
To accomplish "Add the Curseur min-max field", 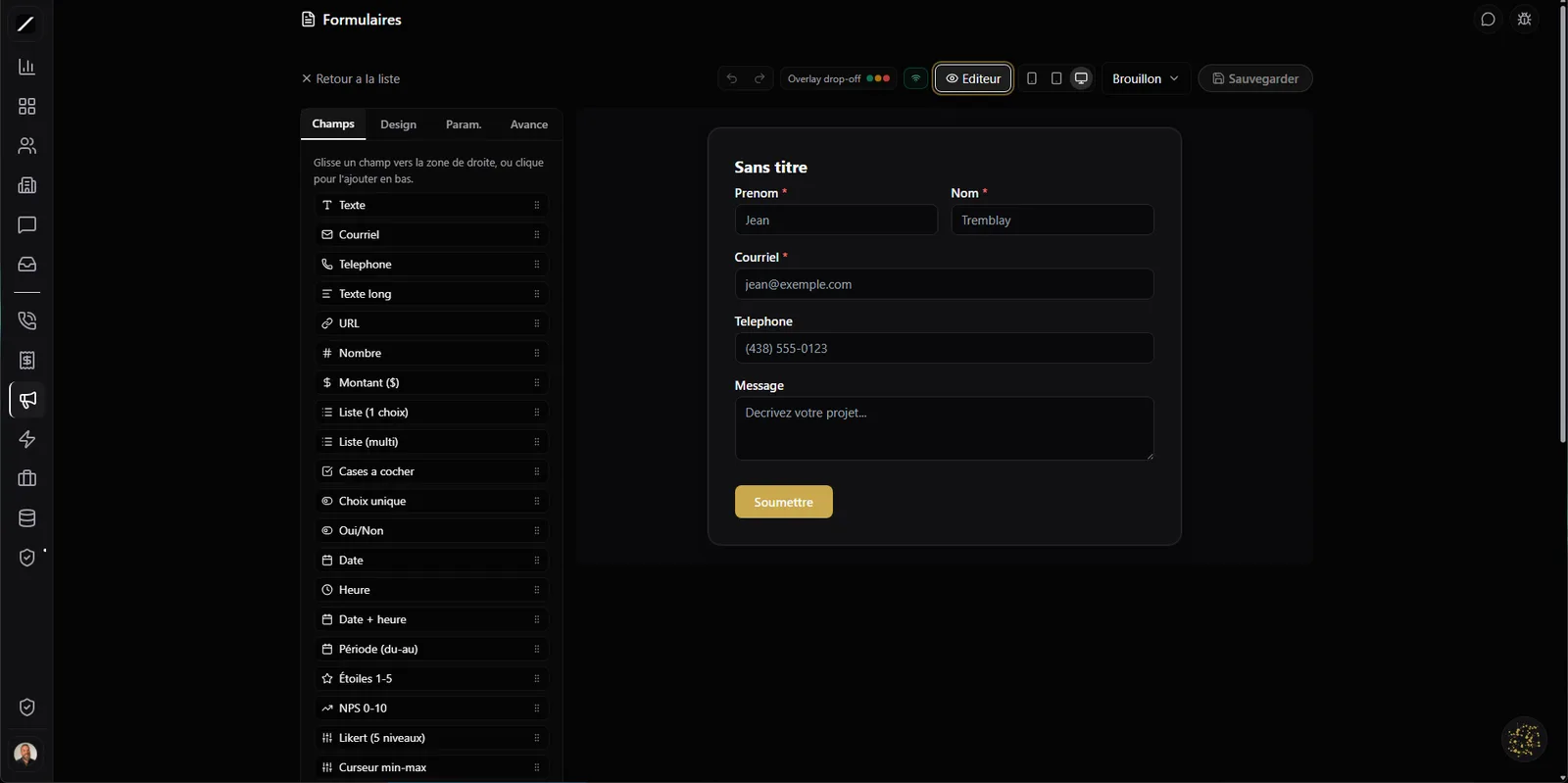I will [431, 767].
